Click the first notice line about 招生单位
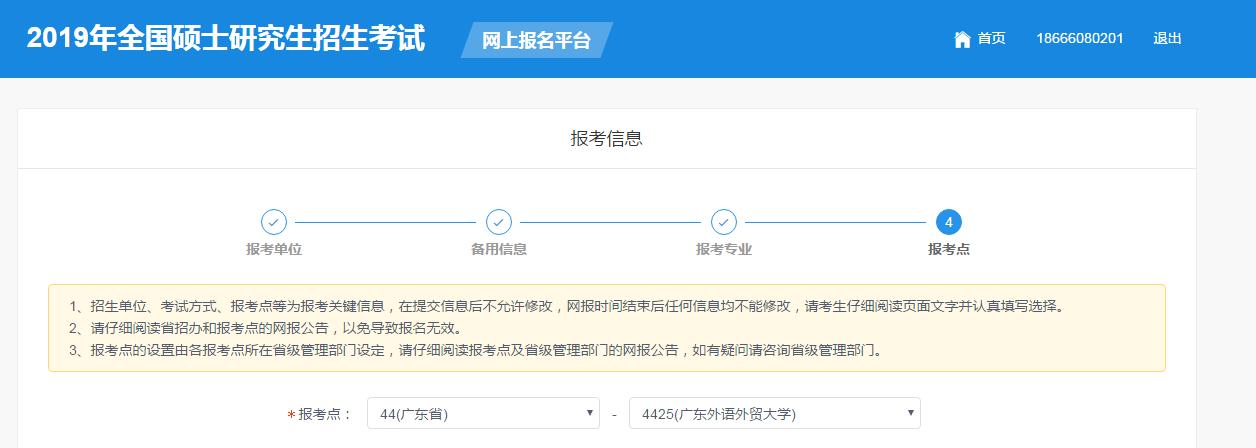This screenshot has height=448, width=1256. pyautogui.click(x=566, y=306)
